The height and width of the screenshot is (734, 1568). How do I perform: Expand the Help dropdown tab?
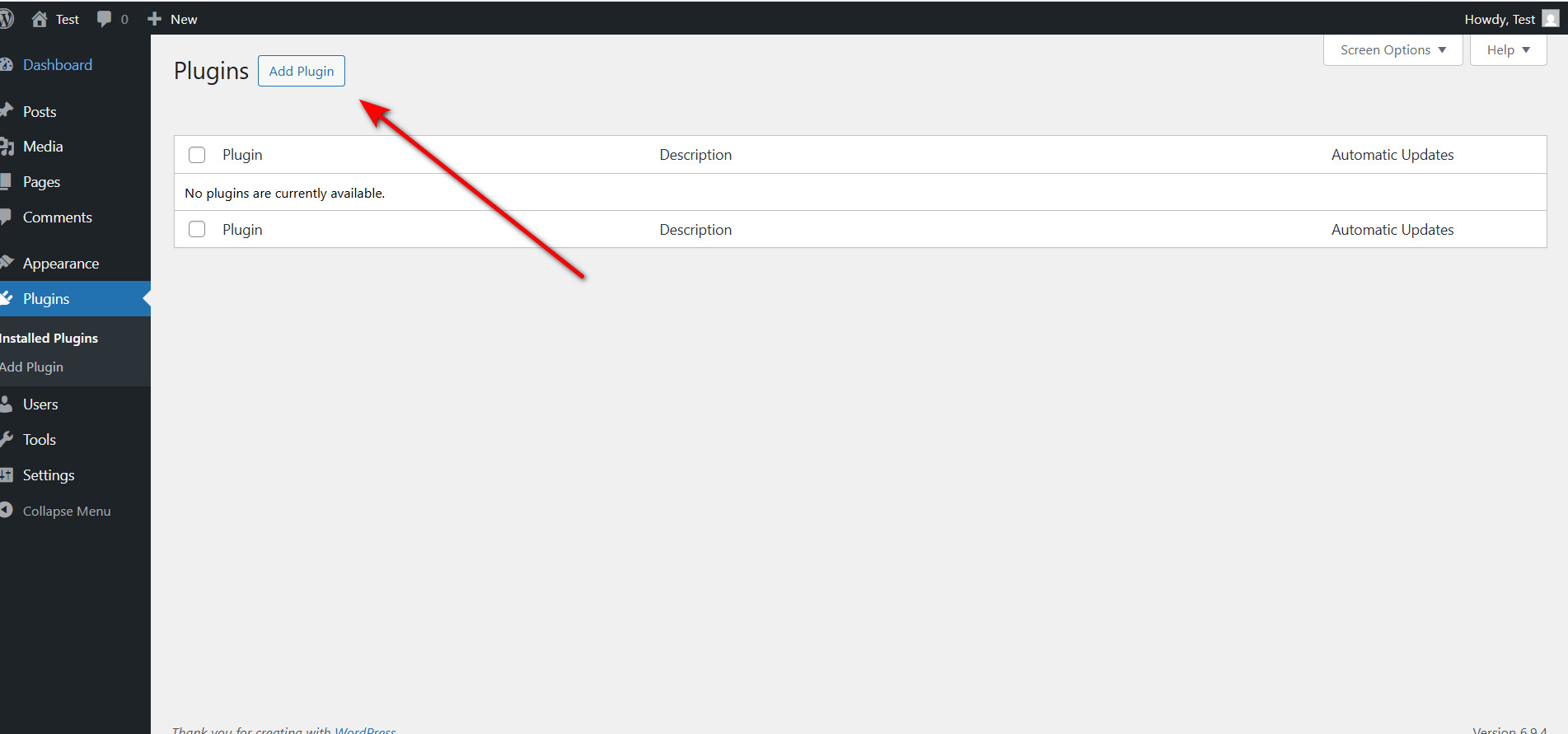point(1508,50)
